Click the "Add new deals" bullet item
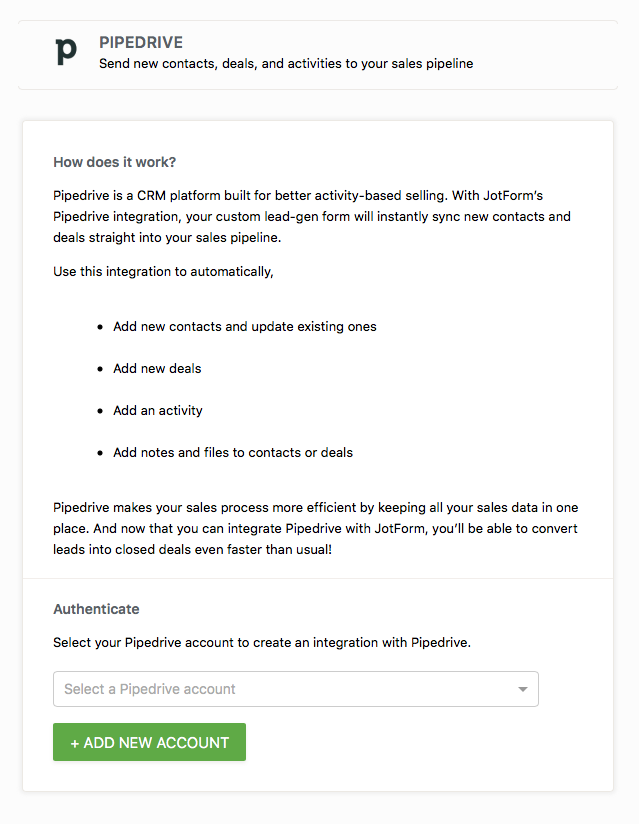 coord(157,369)
